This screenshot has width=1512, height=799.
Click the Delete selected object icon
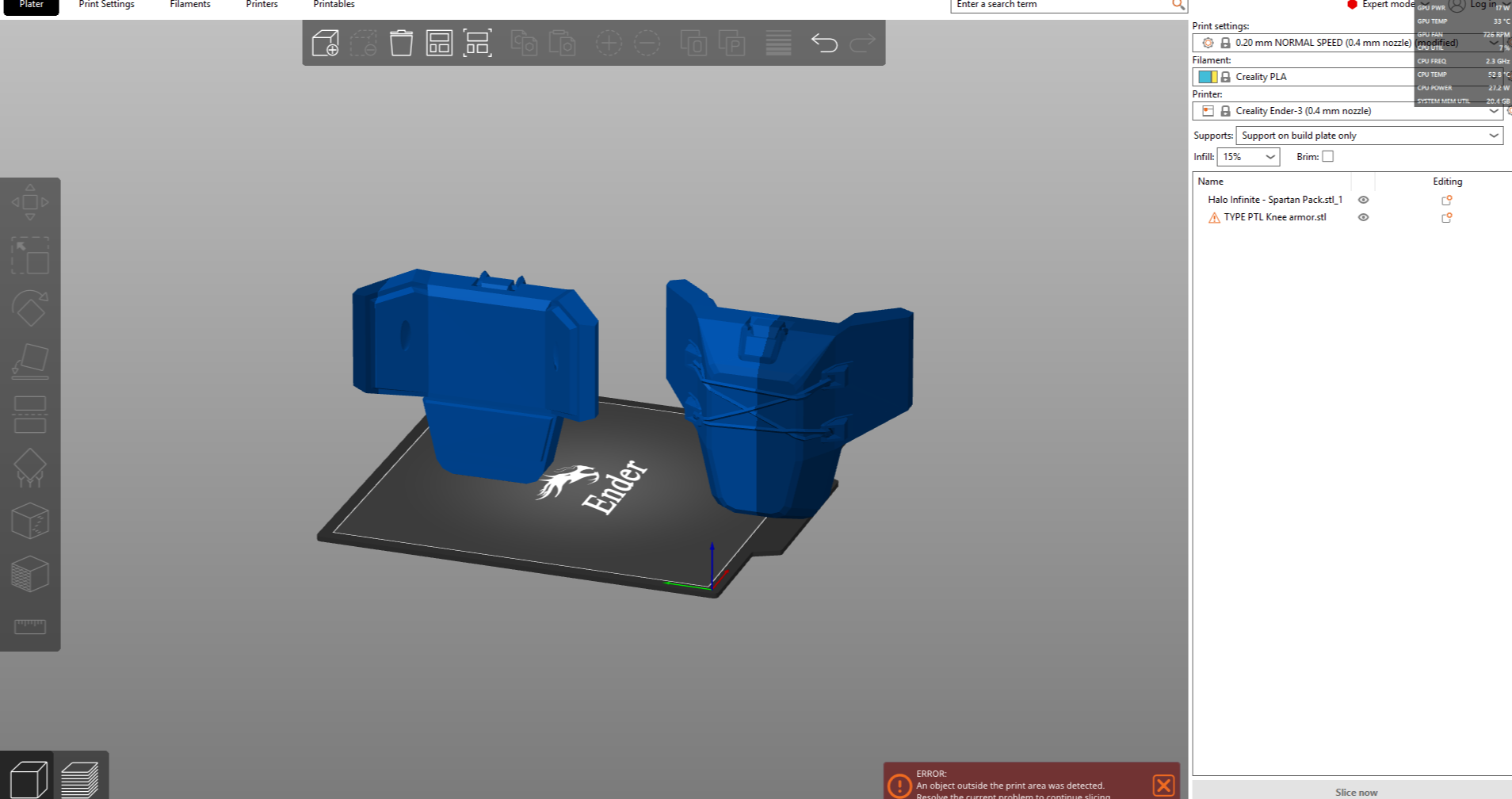click(x=364, y=43)
